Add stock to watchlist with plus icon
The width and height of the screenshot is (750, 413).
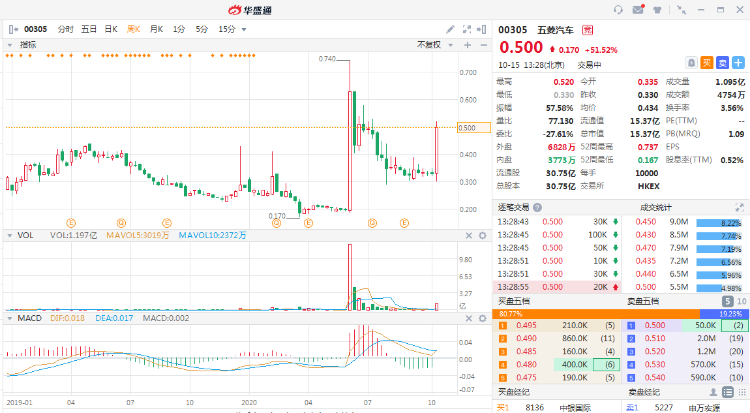tap(738, 63)
